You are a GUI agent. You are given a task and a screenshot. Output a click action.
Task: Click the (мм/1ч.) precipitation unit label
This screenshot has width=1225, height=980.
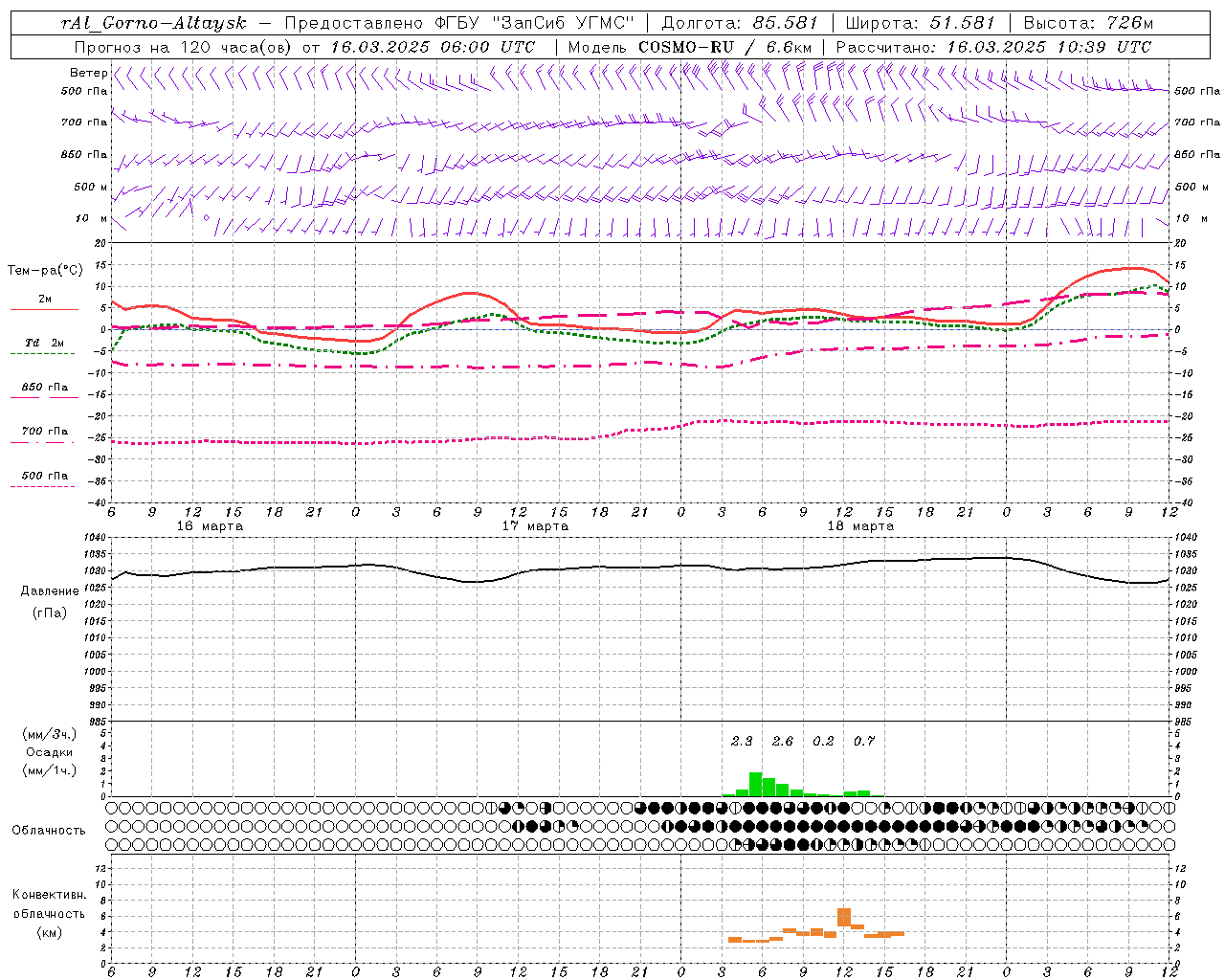click(50, 770)
